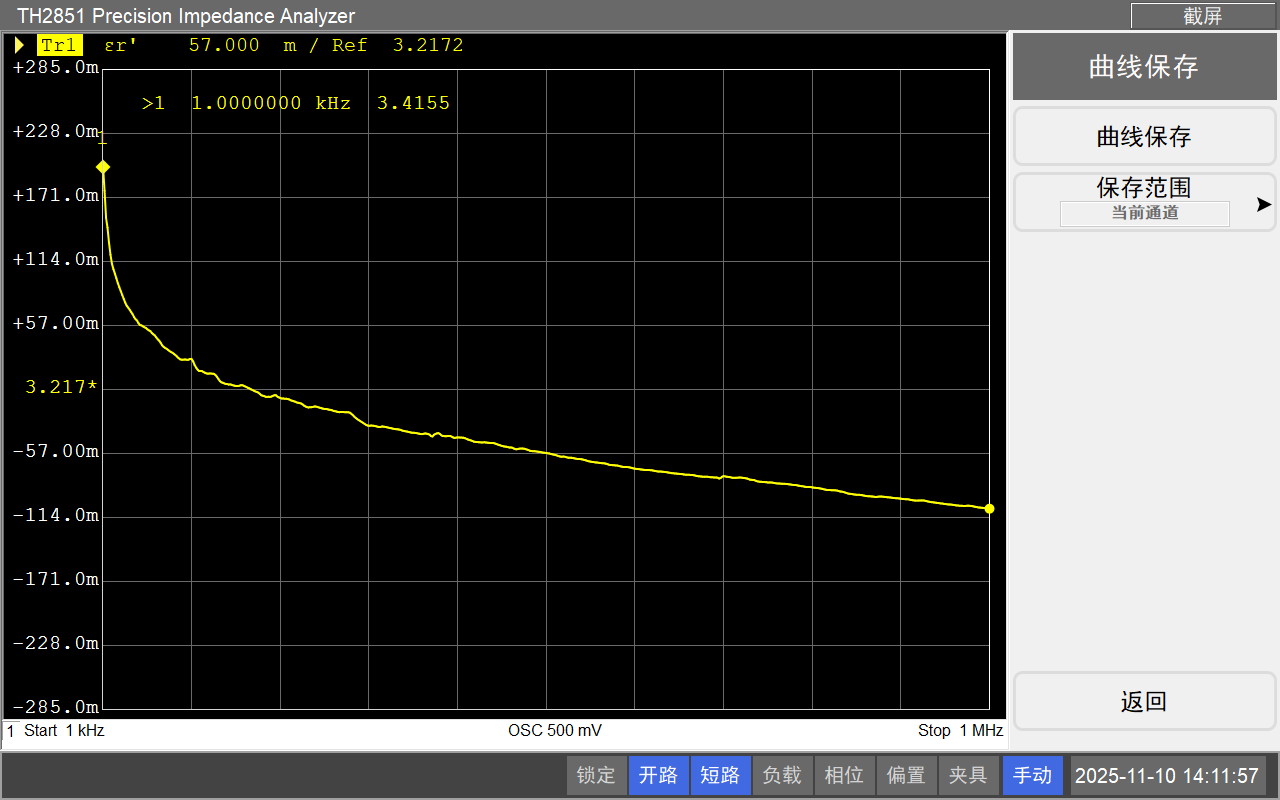Click the 负载 load status button
This screenshot has height=800, width=1280.
tap(782, 775)
